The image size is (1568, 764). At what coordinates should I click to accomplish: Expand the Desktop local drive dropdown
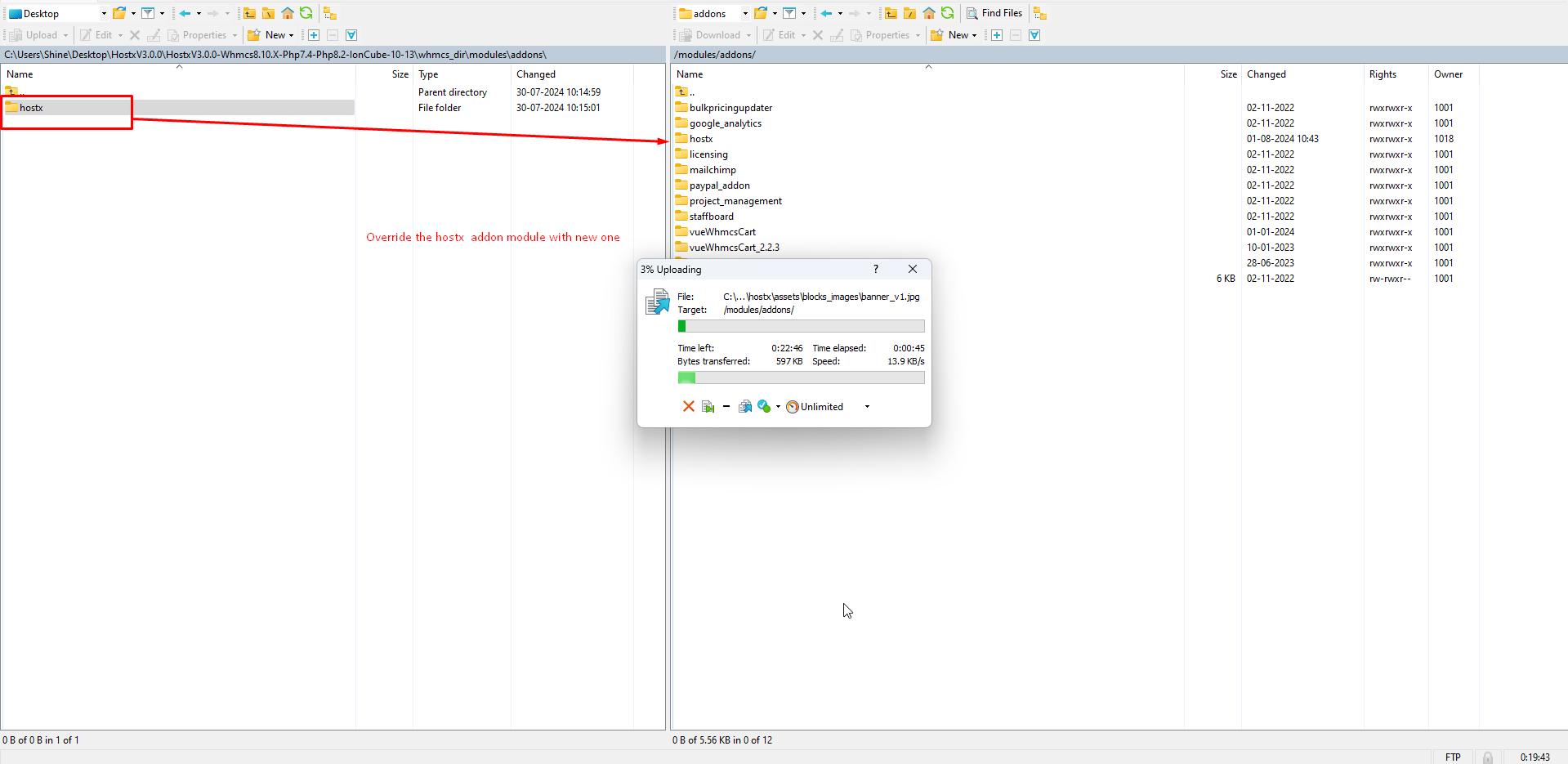tap(104, 14)
